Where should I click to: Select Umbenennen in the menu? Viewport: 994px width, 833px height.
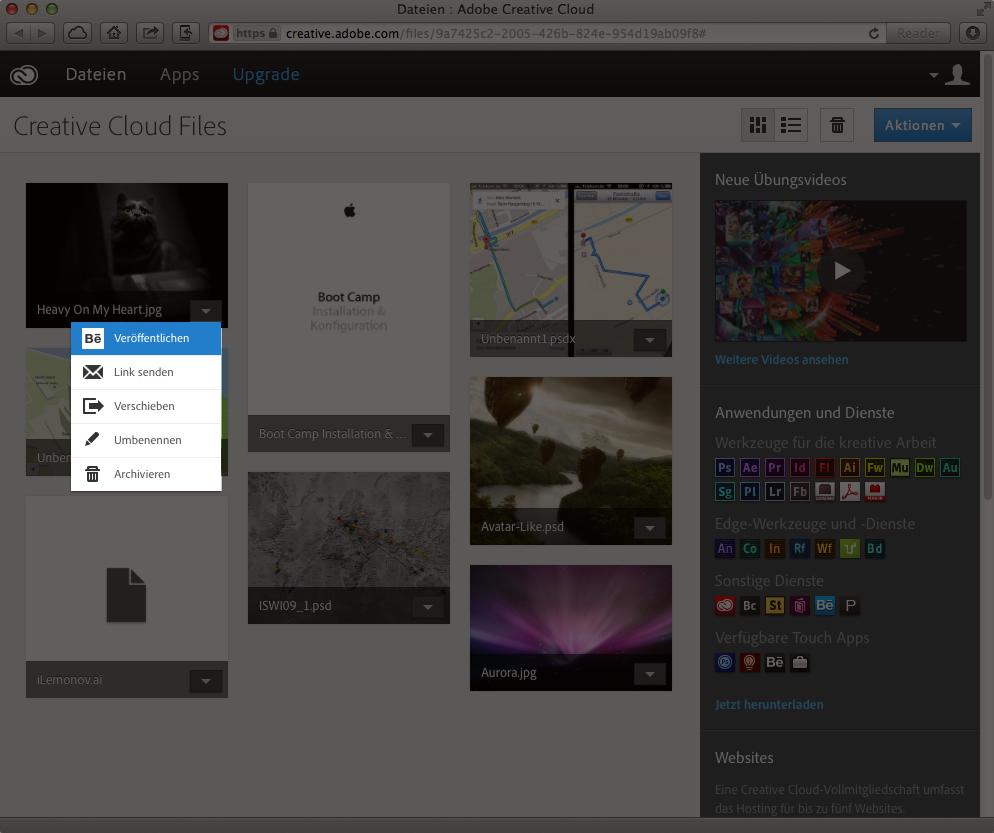[x=146, y=440]
